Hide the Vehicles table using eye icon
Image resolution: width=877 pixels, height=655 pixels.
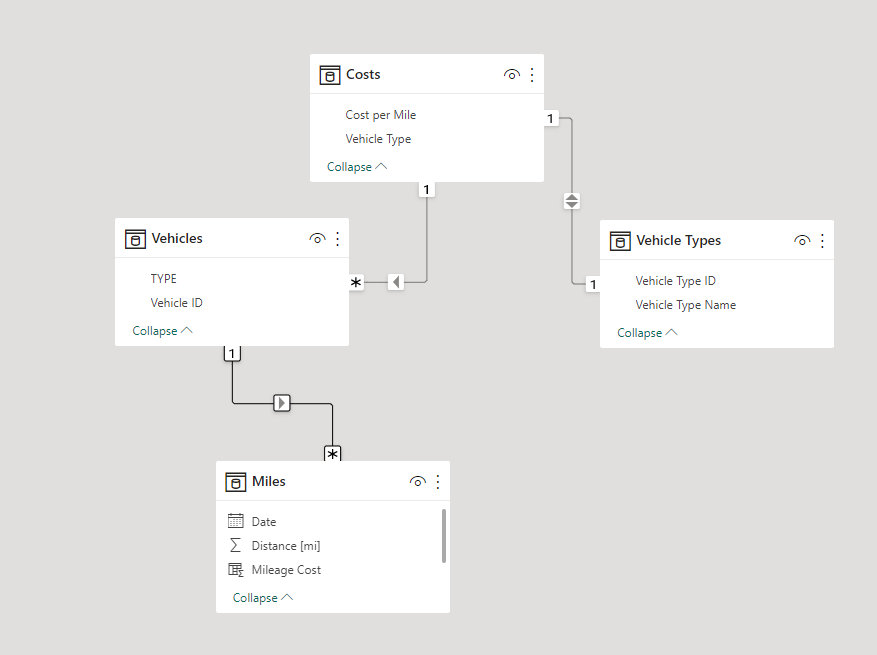317,239
